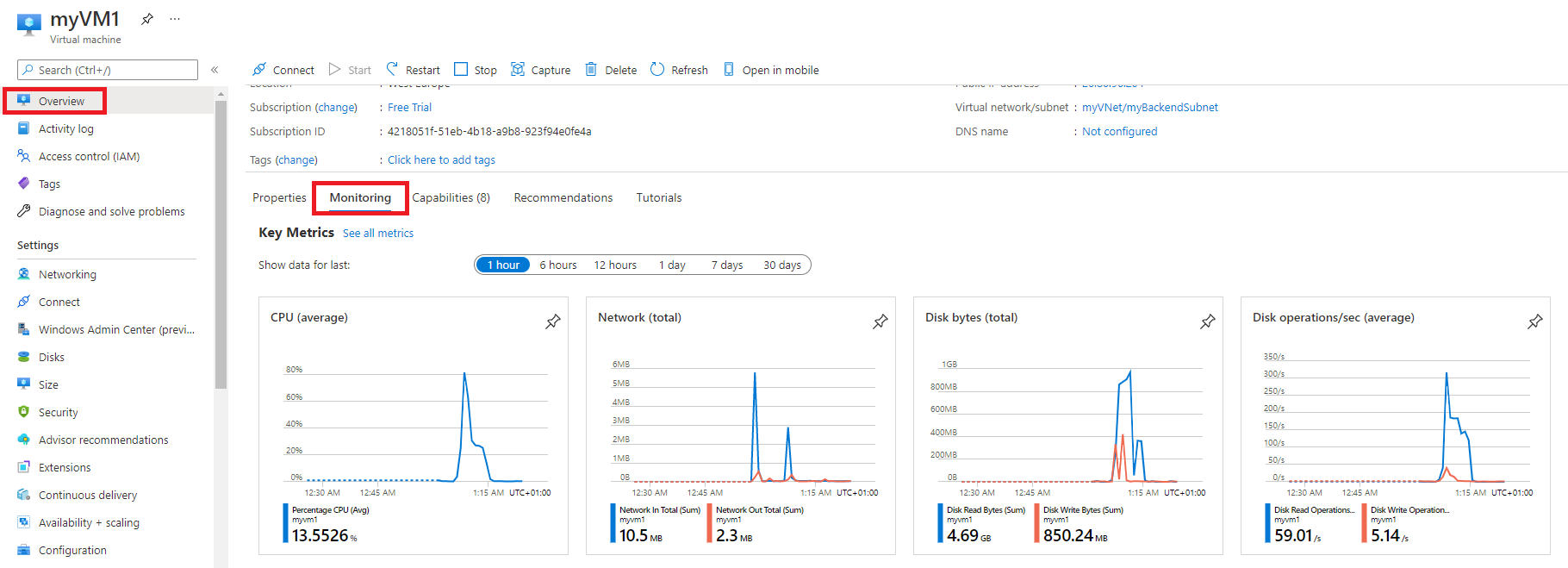
Task: Pin the Network (total) chart
Action: point(880,321)
